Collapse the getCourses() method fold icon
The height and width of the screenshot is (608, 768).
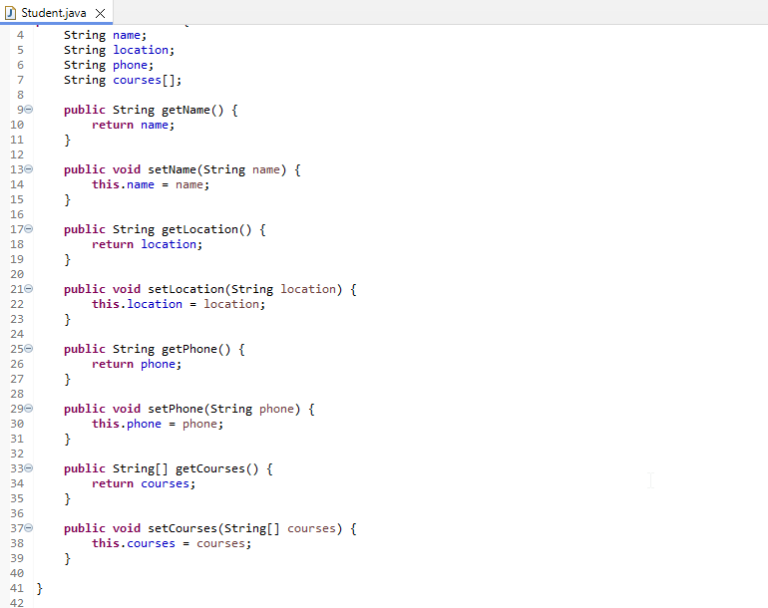pos(30,469)
